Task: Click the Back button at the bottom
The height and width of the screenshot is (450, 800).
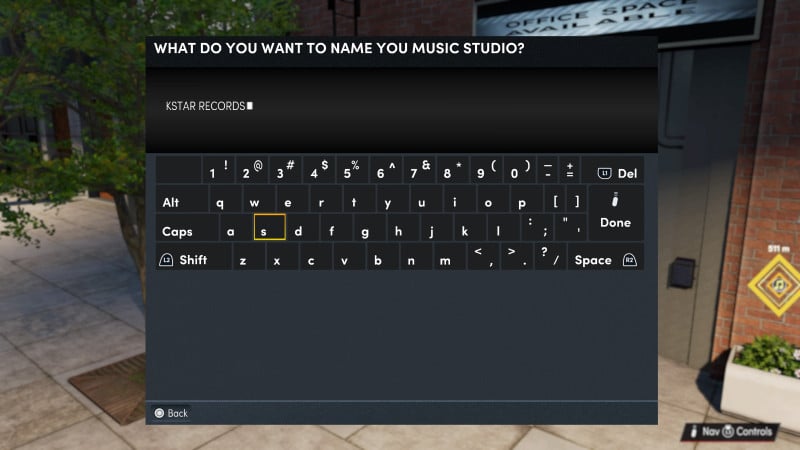Action: [x=170, y=413]
